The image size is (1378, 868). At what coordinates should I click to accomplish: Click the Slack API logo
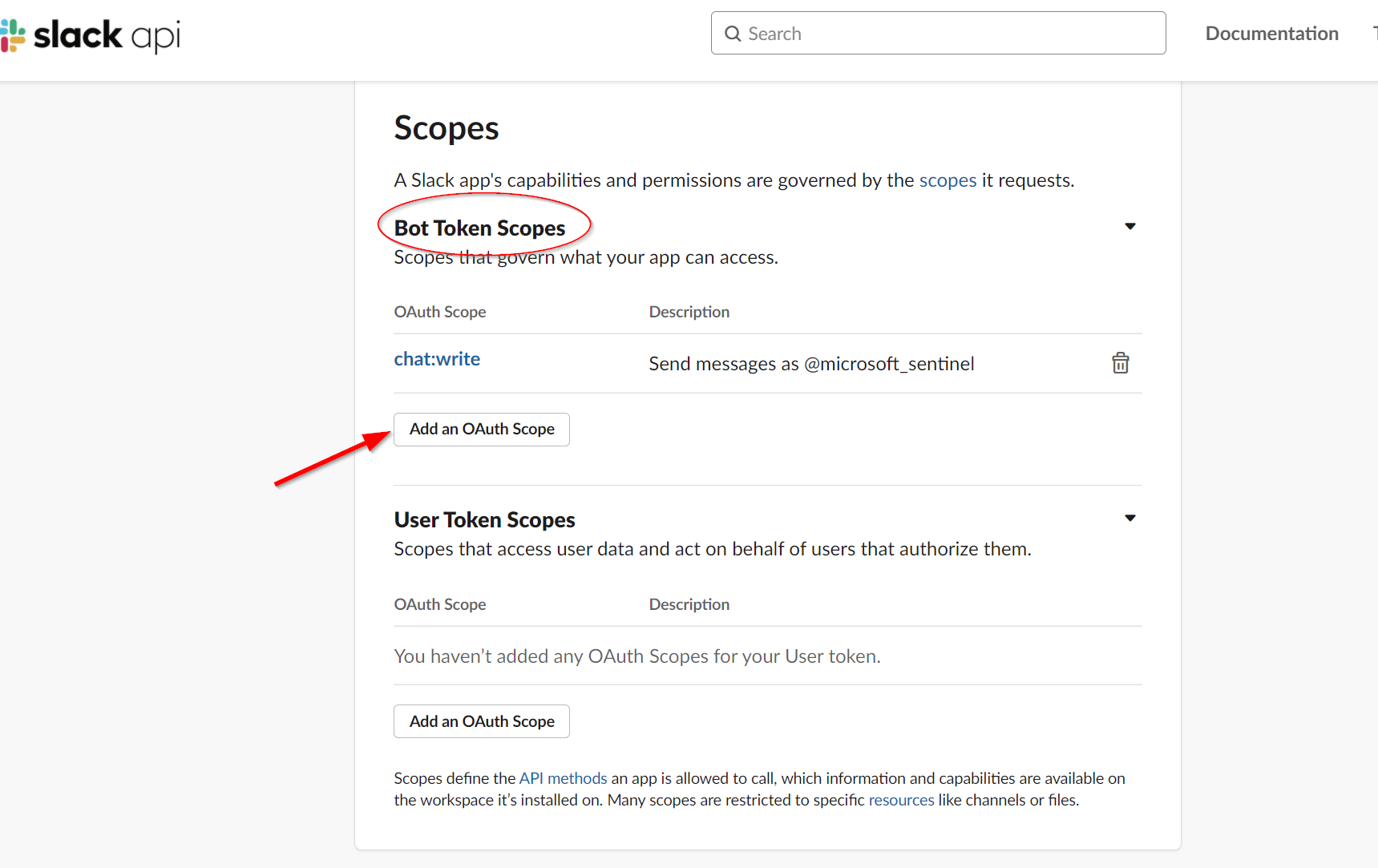[91, 35]
